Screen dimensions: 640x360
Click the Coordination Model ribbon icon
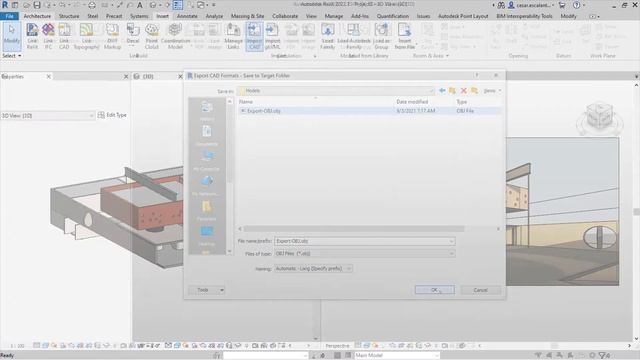(x=175, y=36)
